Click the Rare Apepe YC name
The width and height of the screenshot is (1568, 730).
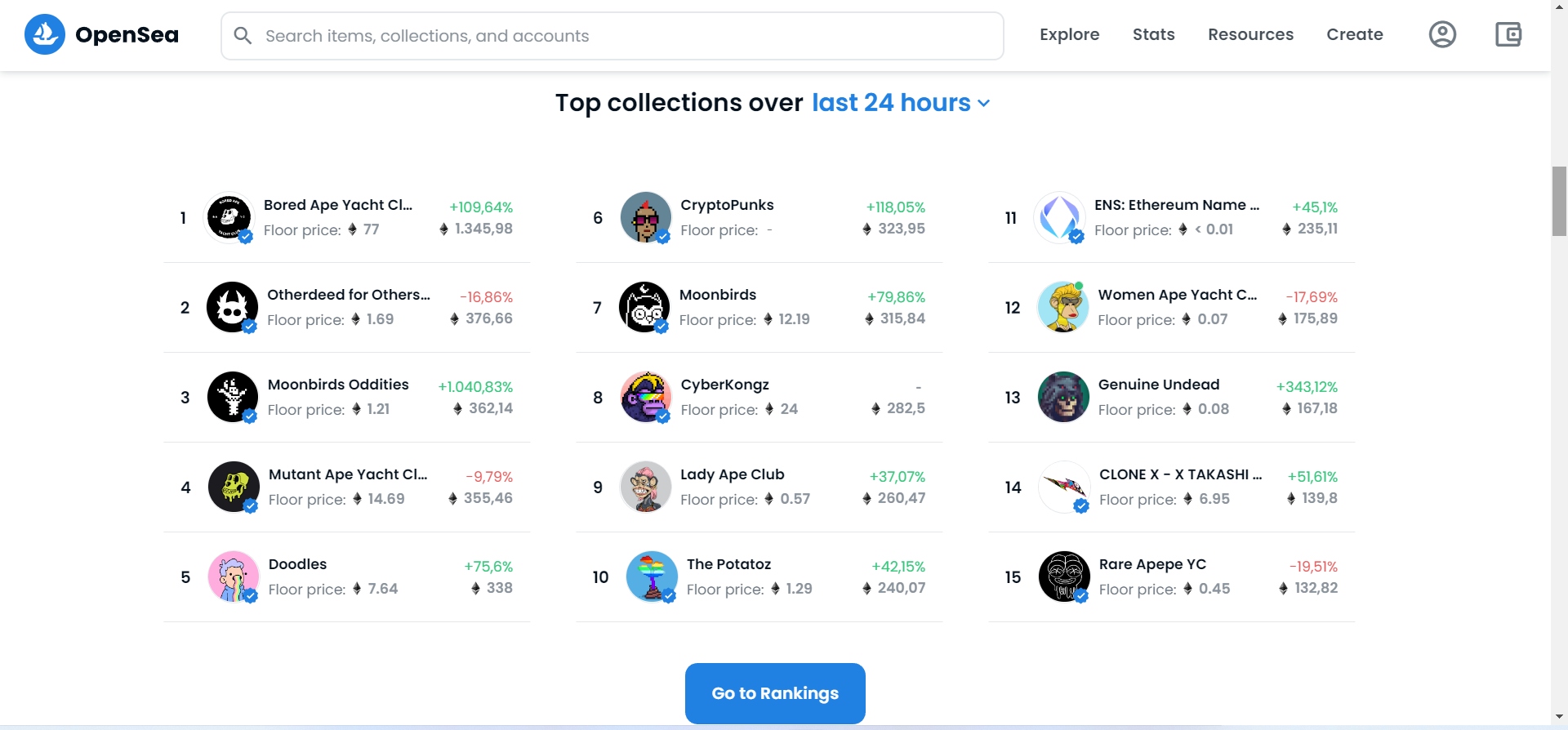[x=1152, y=564]
